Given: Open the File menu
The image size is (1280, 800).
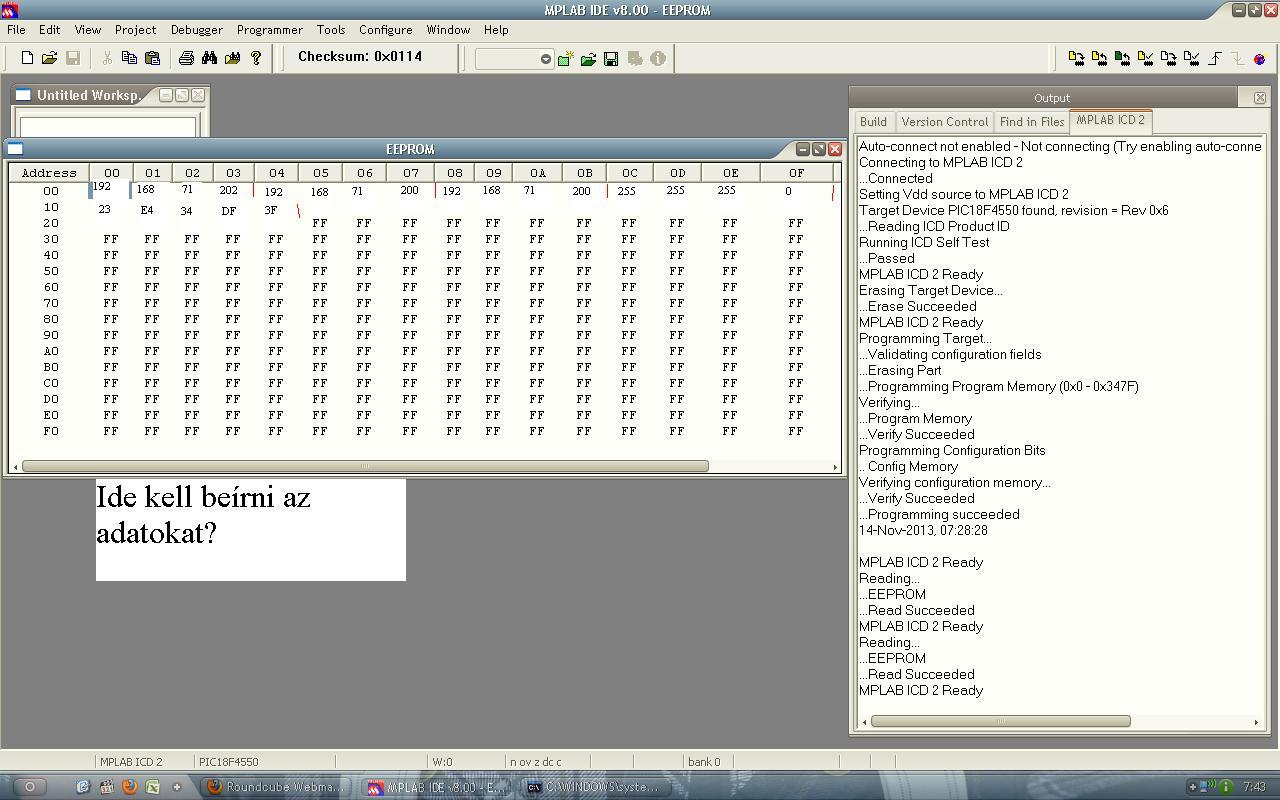Looking at the screenshot, I should 16,30.
